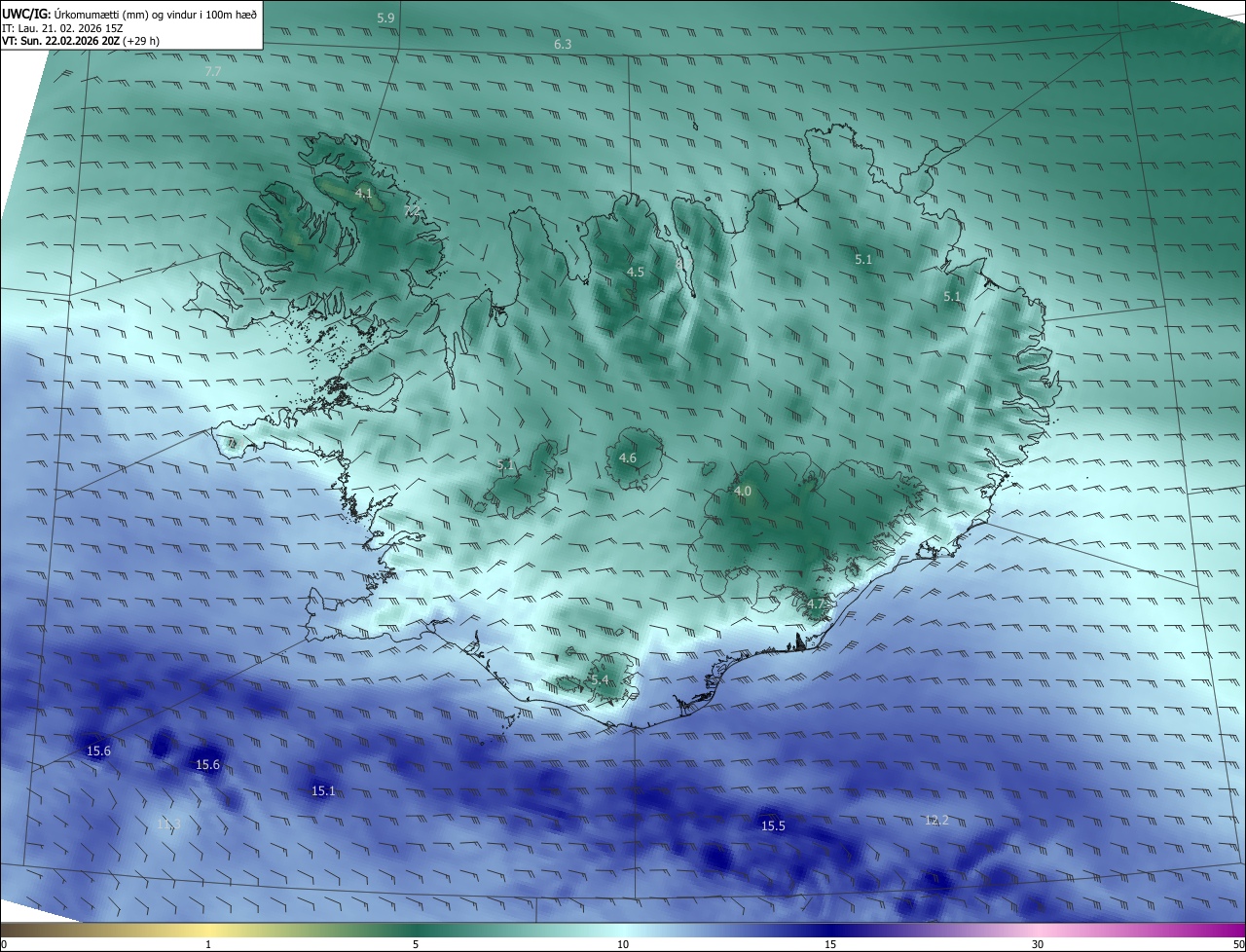Click the 6.3 value label

pyautogui.click(x=563, y=45)
